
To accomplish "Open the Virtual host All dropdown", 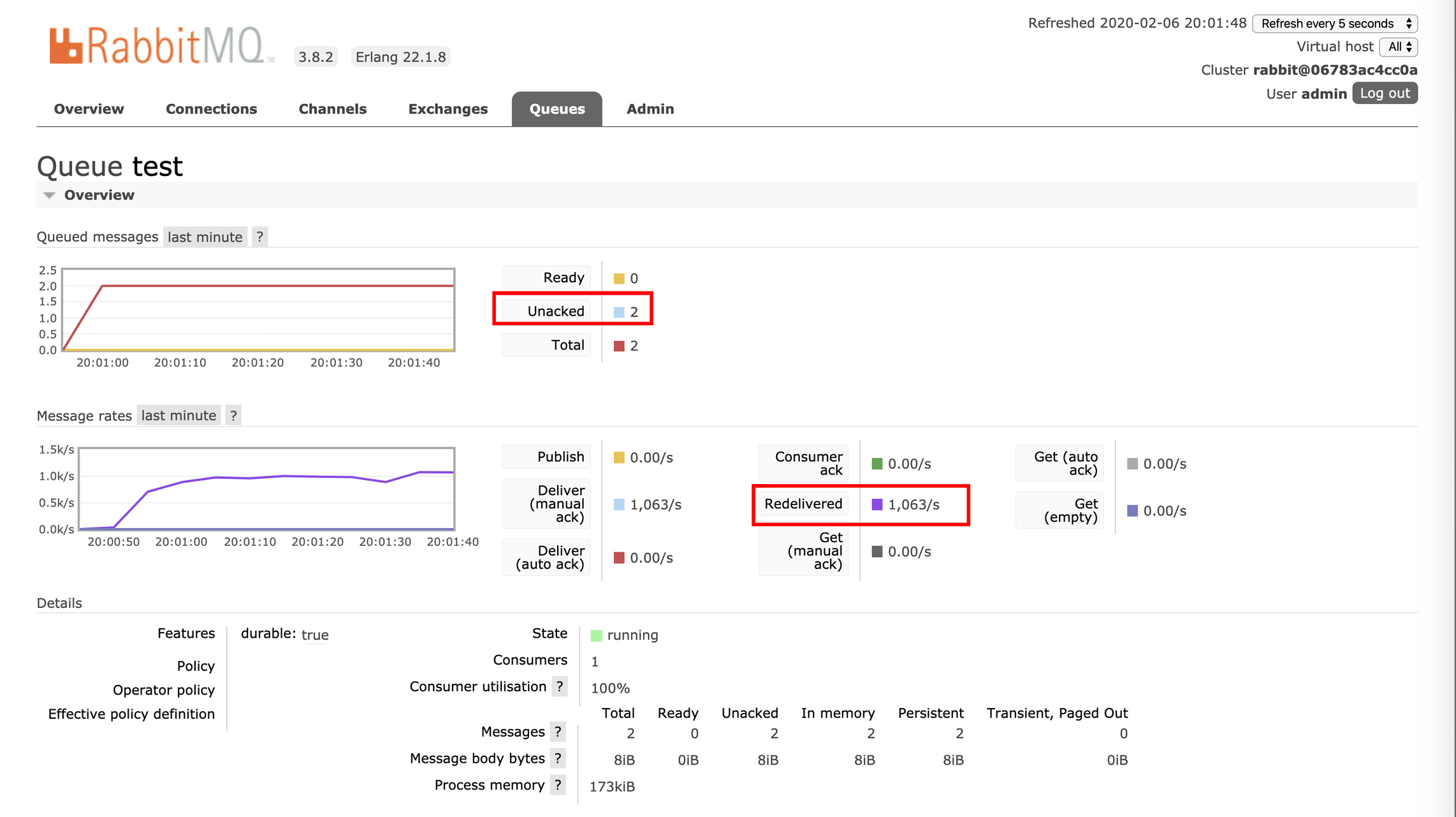I will click(1399, 47).
